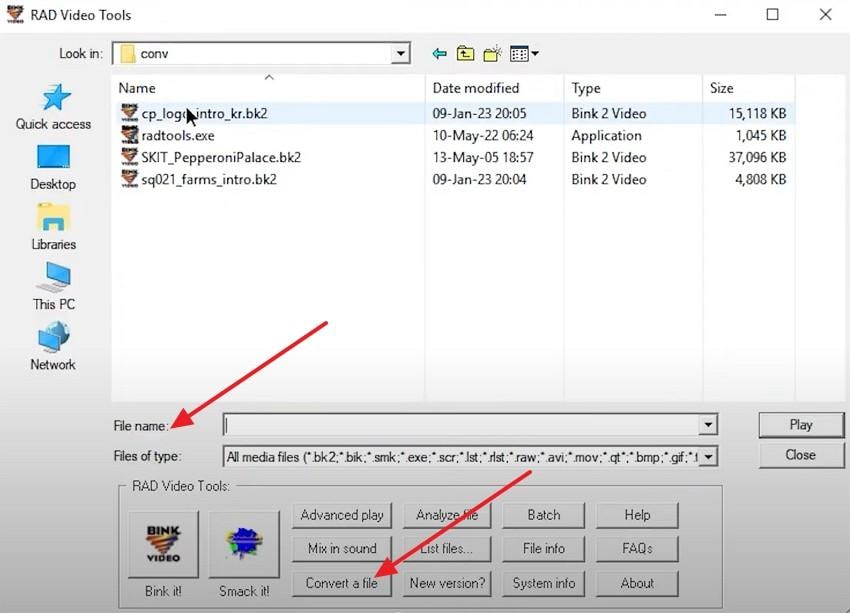Screen dimensions: 850x613
Task: Click the Smacker icon button
Action: [x=244, y=544]
